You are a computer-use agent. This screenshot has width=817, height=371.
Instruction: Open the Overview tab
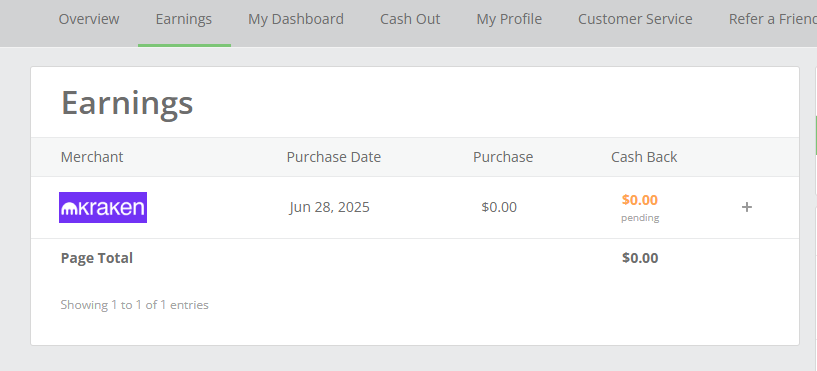(89, 19)
